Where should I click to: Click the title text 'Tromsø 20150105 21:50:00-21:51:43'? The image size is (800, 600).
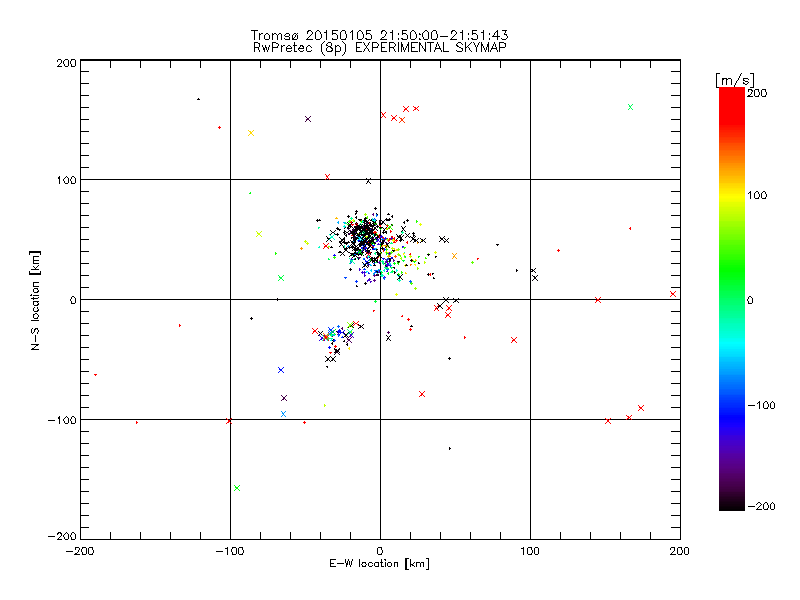click(379, 35)
